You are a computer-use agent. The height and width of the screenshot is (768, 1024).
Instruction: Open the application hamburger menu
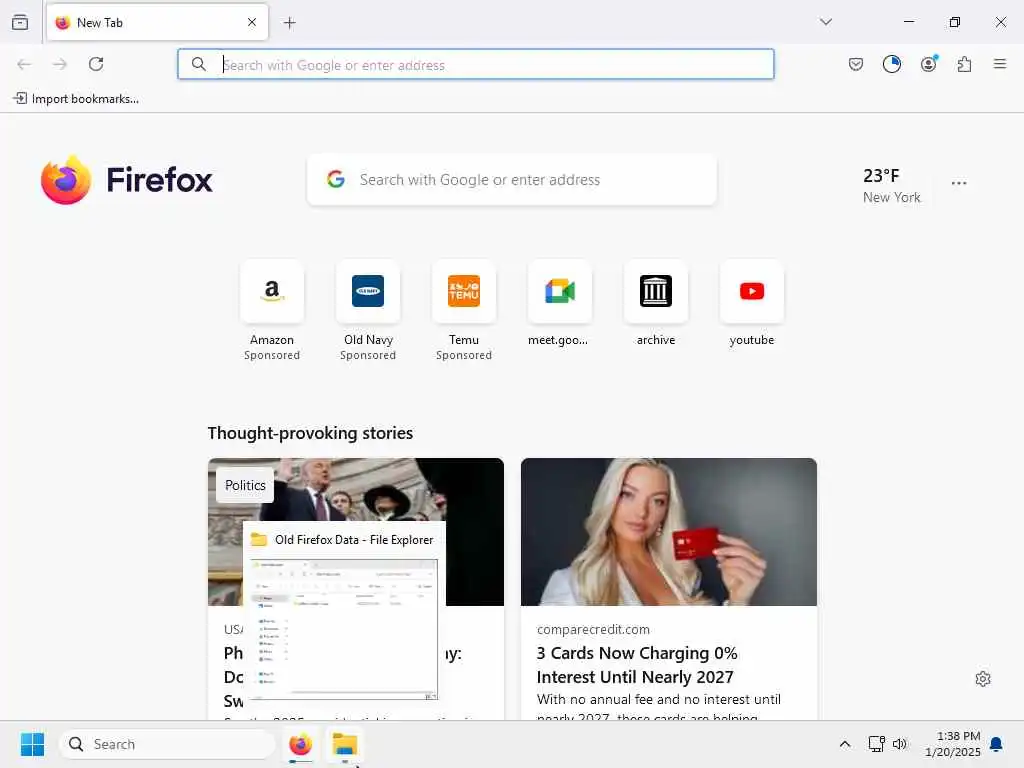(x=1000, y=64)
